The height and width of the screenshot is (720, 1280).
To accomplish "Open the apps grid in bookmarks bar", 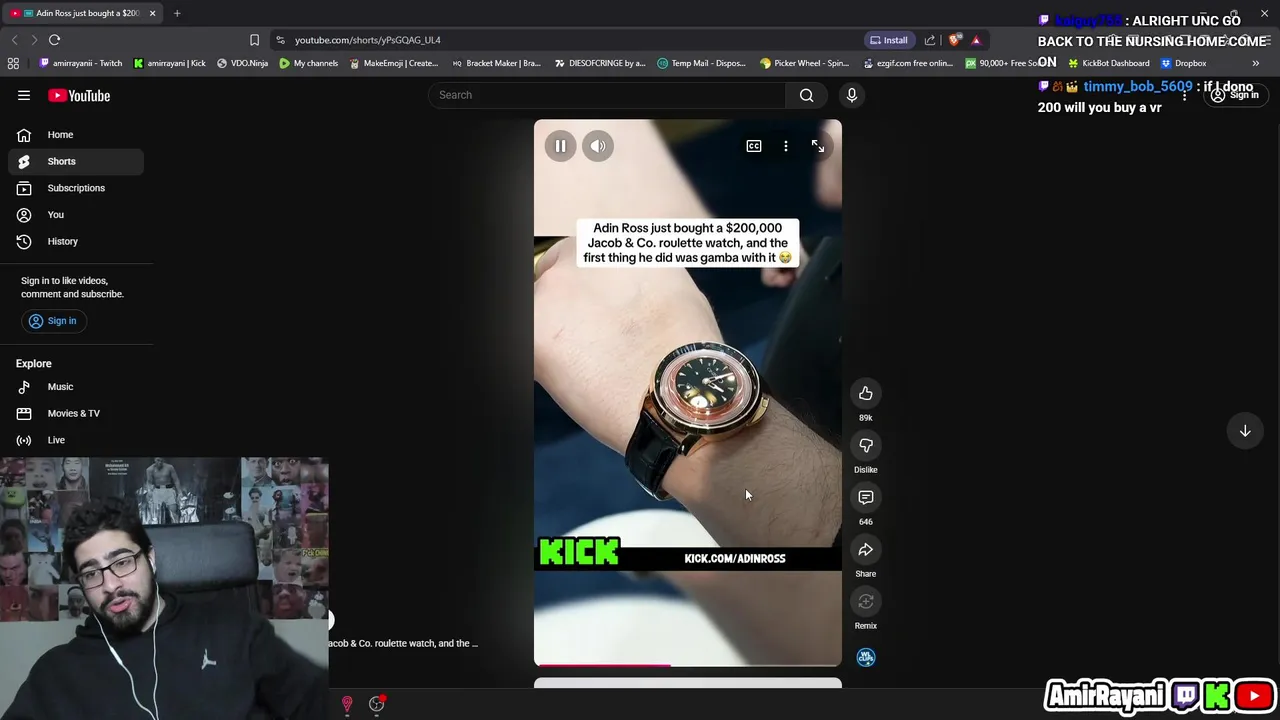I will (13, 63).
